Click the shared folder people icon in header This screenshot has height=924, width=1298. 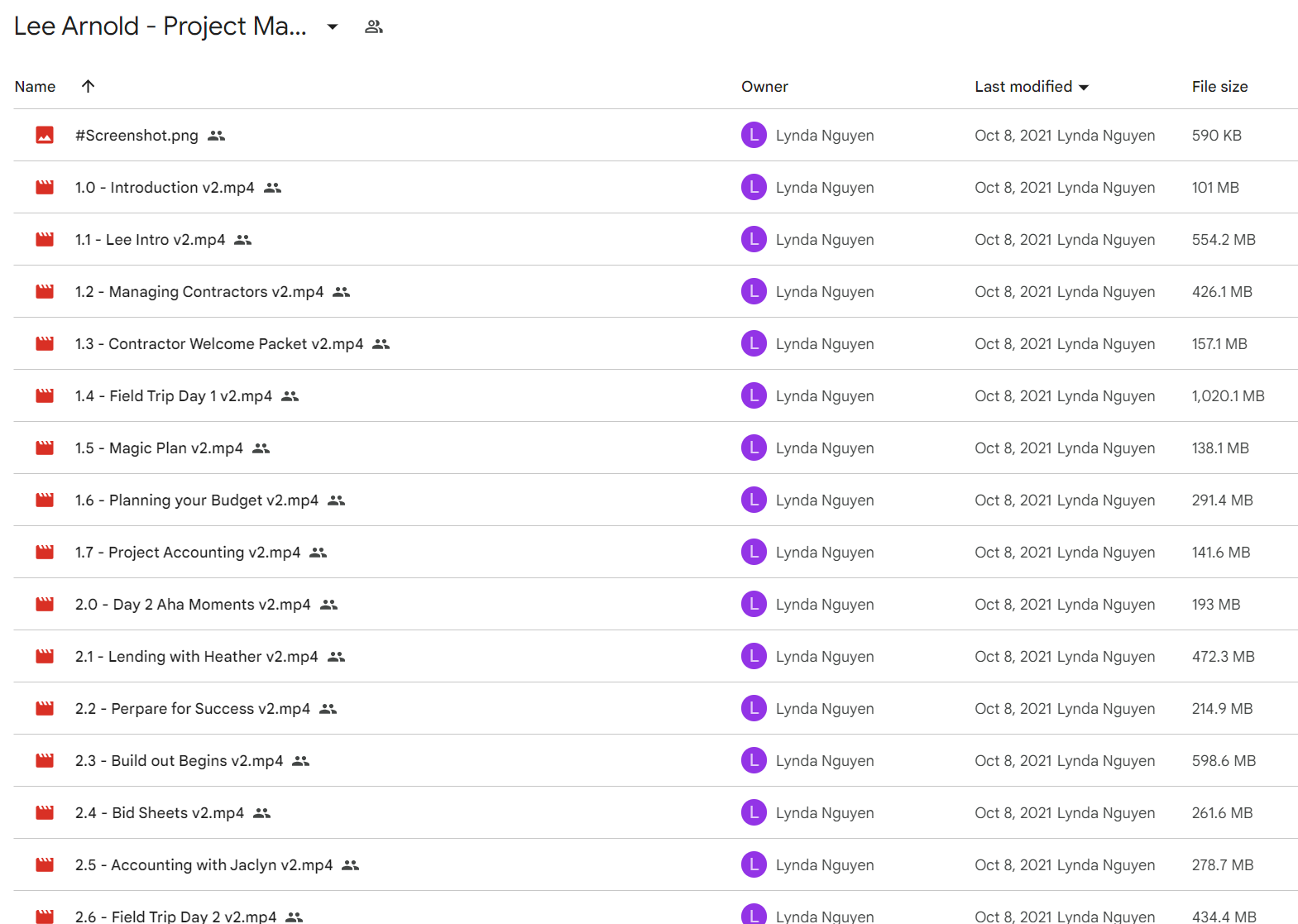coord(374,26)
